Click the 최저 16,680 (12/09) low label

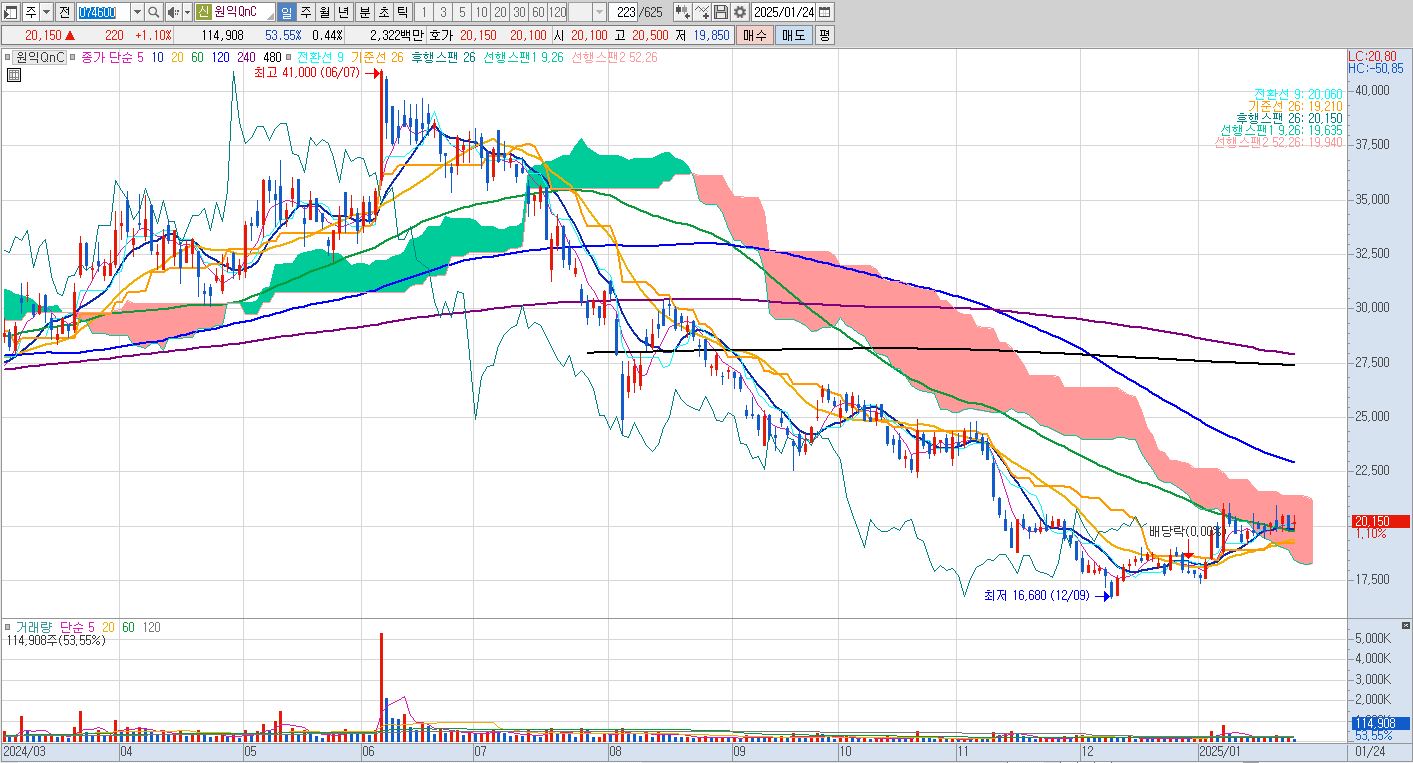1039,596
